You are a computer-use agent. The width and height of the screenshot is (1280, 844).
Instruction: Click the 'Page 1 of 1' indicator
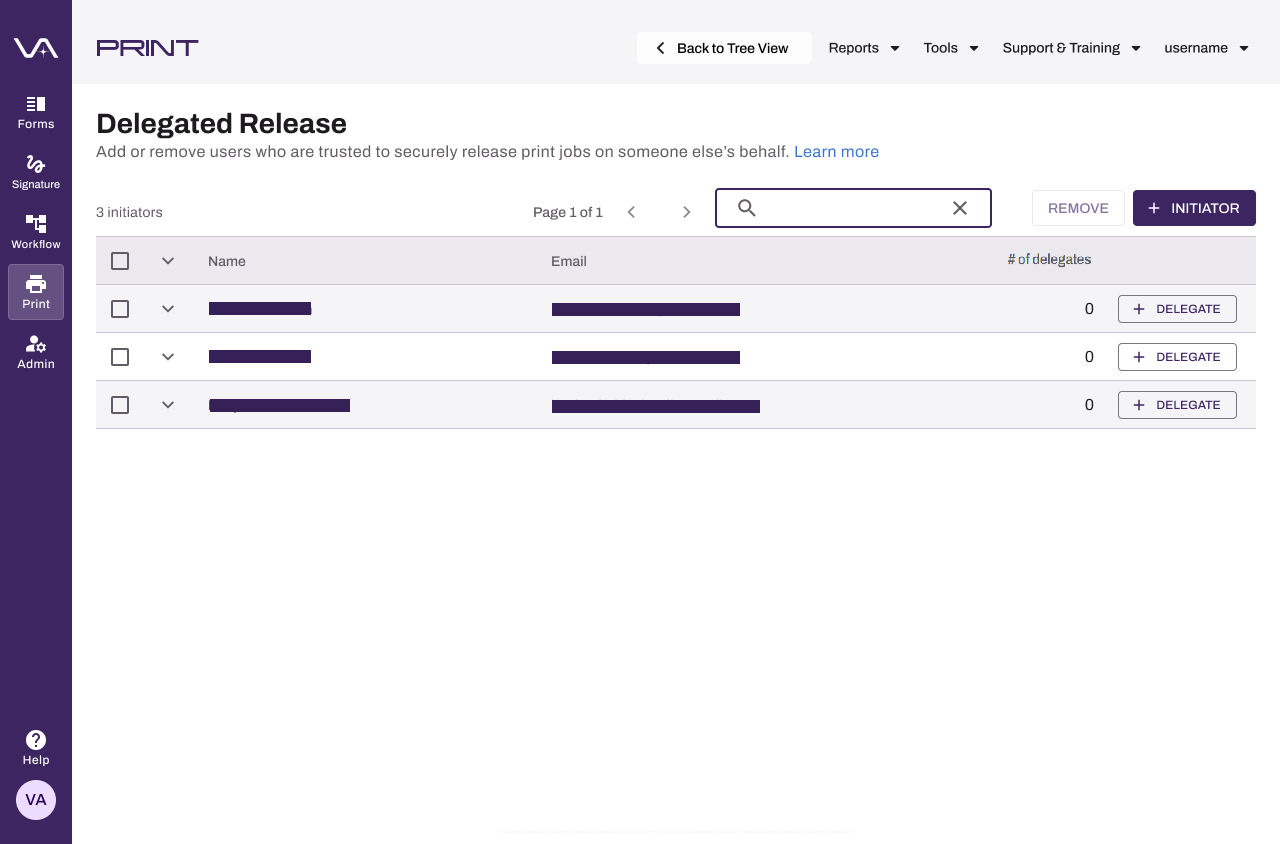click(568, 212)
